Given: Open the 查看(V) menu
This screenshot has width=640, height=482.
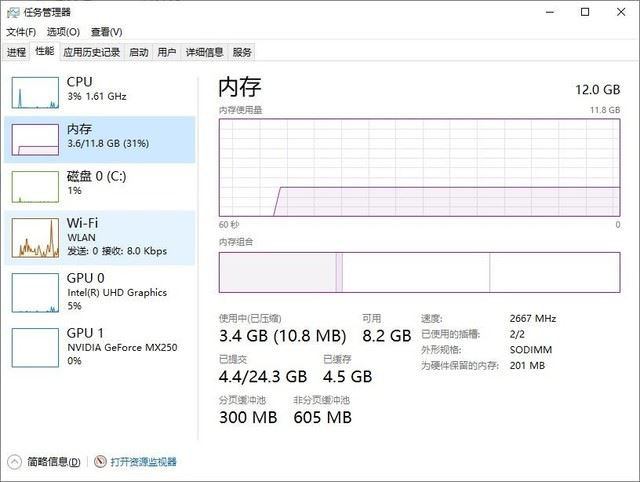Looking at the screenshot, I should pyautogui.click(x=106, y=32).
